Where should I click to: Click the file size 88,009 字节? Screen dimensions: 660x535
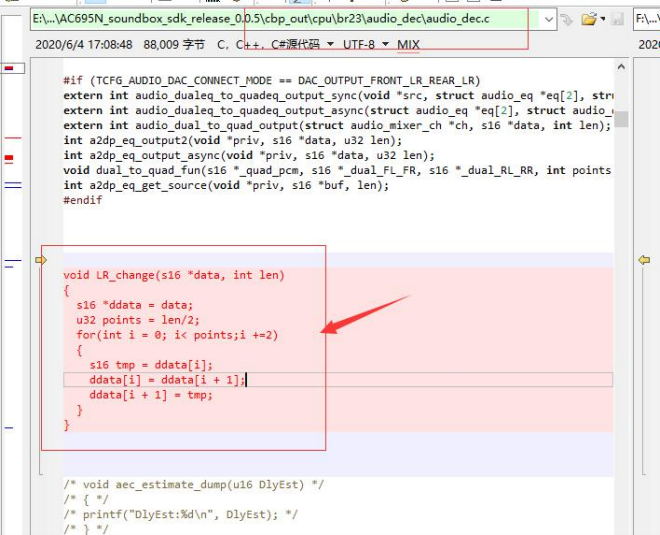(174, 45)
